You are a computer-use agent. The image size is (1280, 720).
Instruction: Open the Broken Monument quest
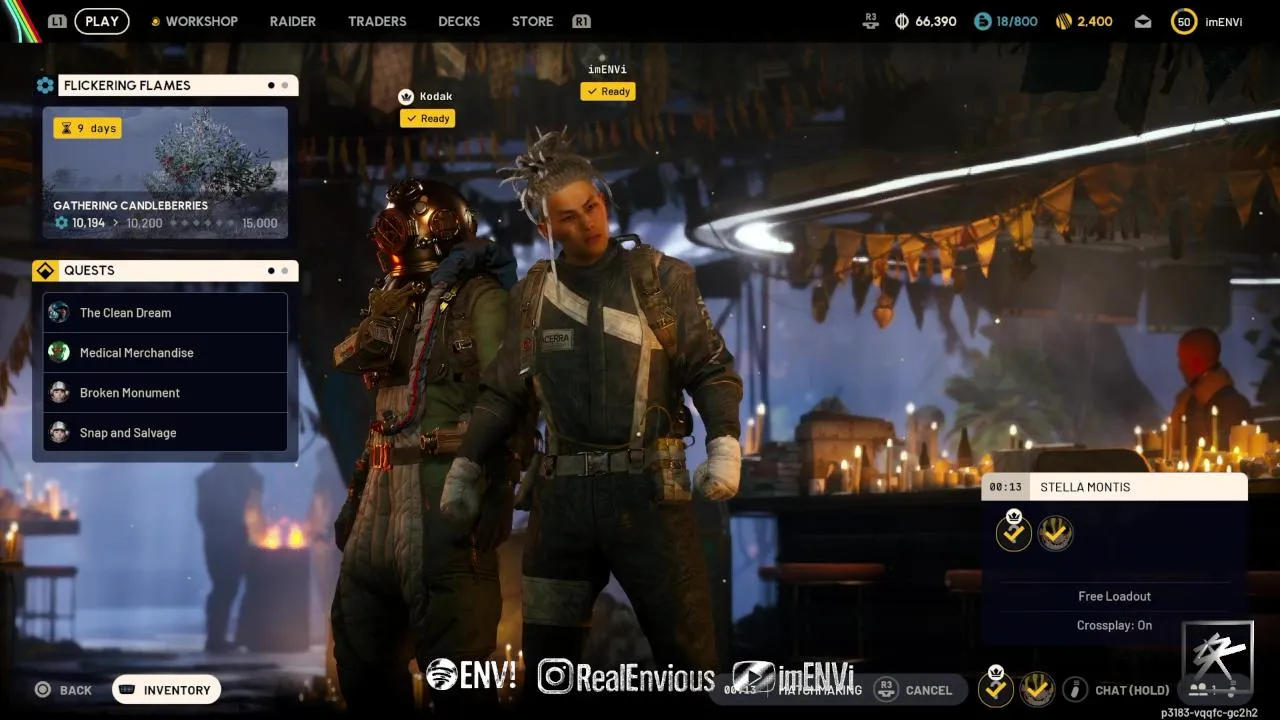[165, 393]
